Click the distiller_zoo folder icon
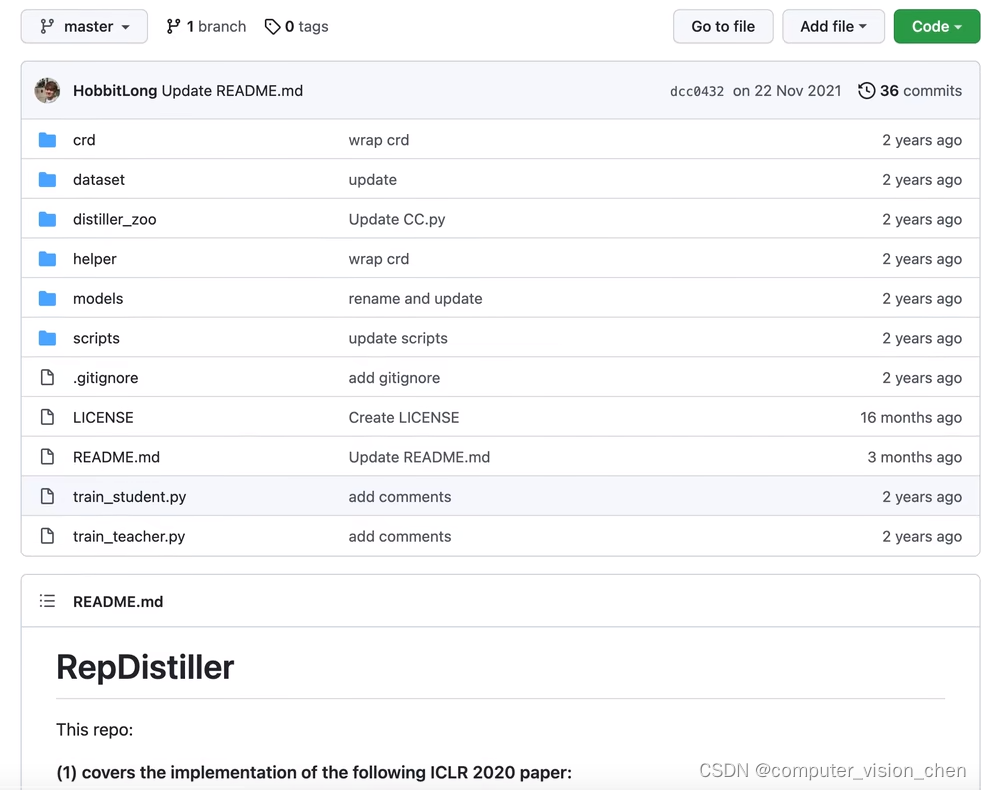 point(48,219)
